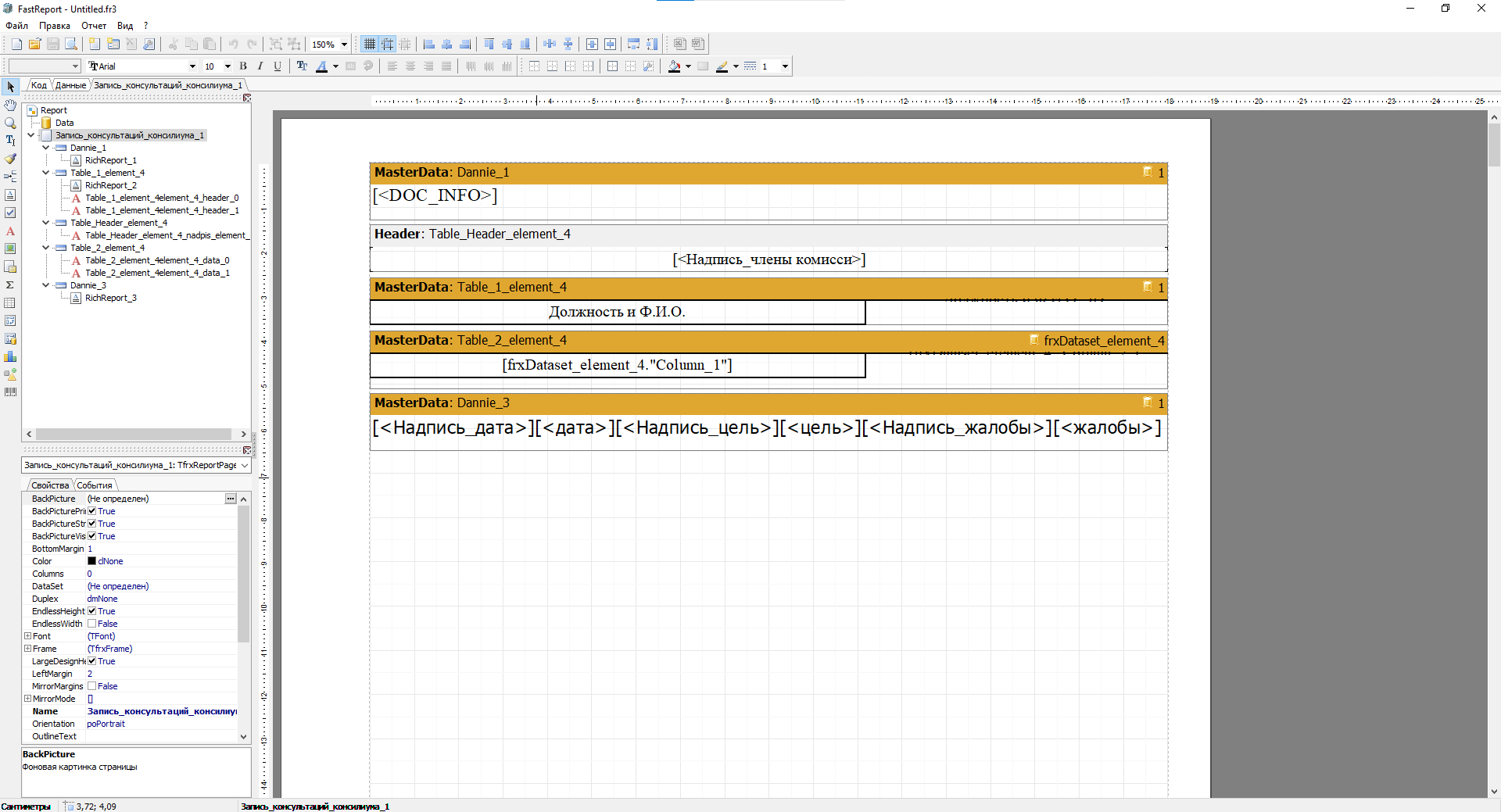Select the Zoom tool
1501x812 pixels.
click(x=10, y=123)
